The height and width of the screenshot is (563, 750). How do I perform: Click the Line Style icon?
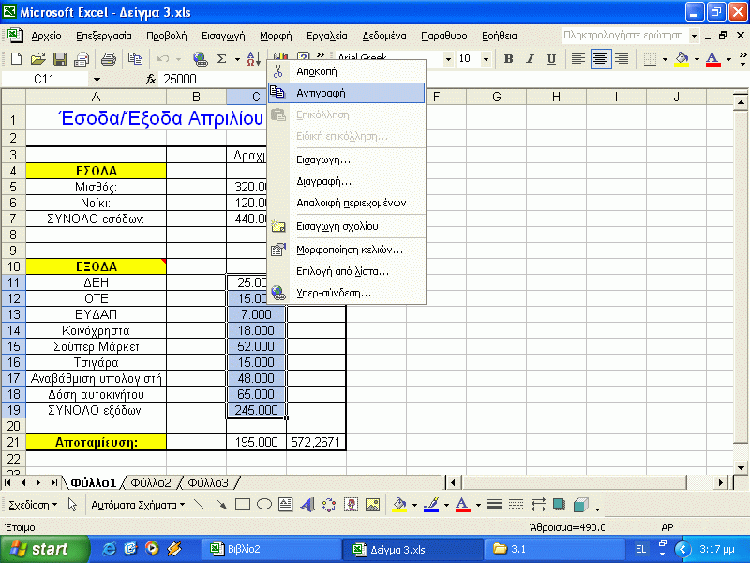coord(494,505)
